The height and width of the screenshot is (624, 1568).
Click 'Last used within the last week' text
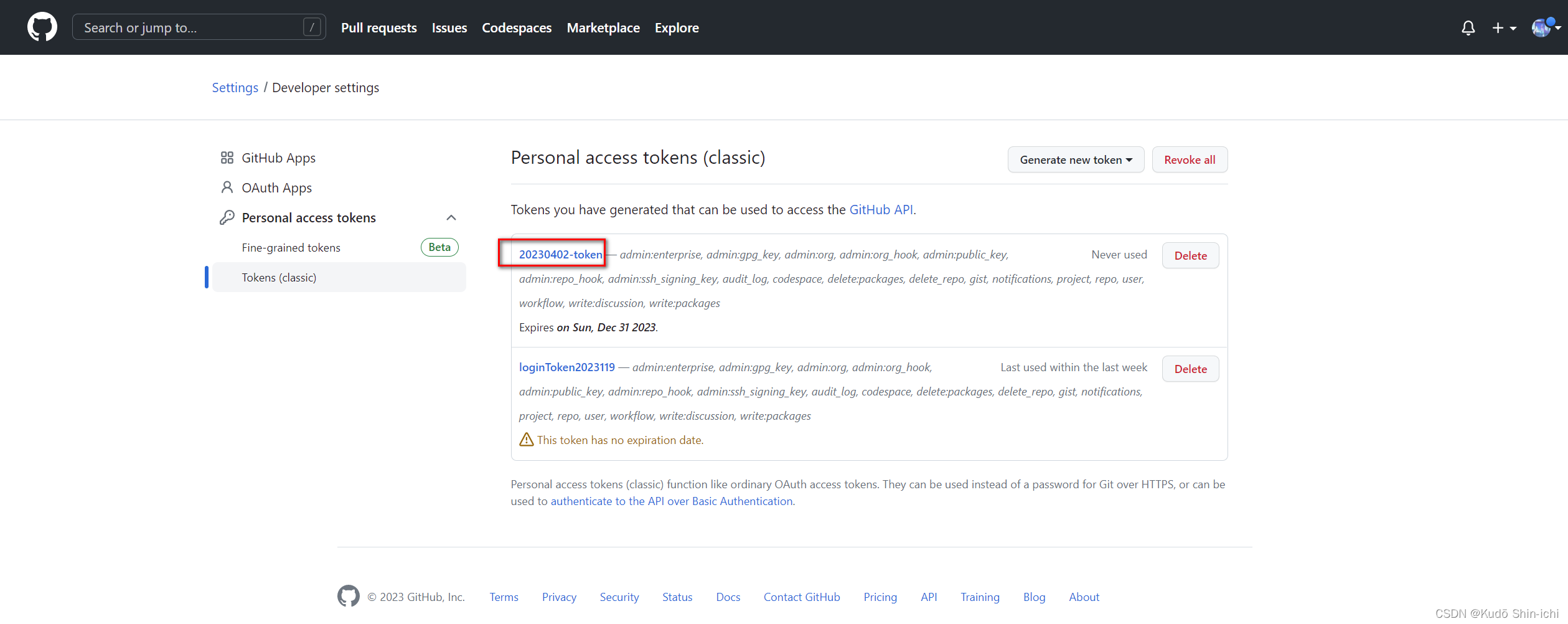[x=1074, y=367]
